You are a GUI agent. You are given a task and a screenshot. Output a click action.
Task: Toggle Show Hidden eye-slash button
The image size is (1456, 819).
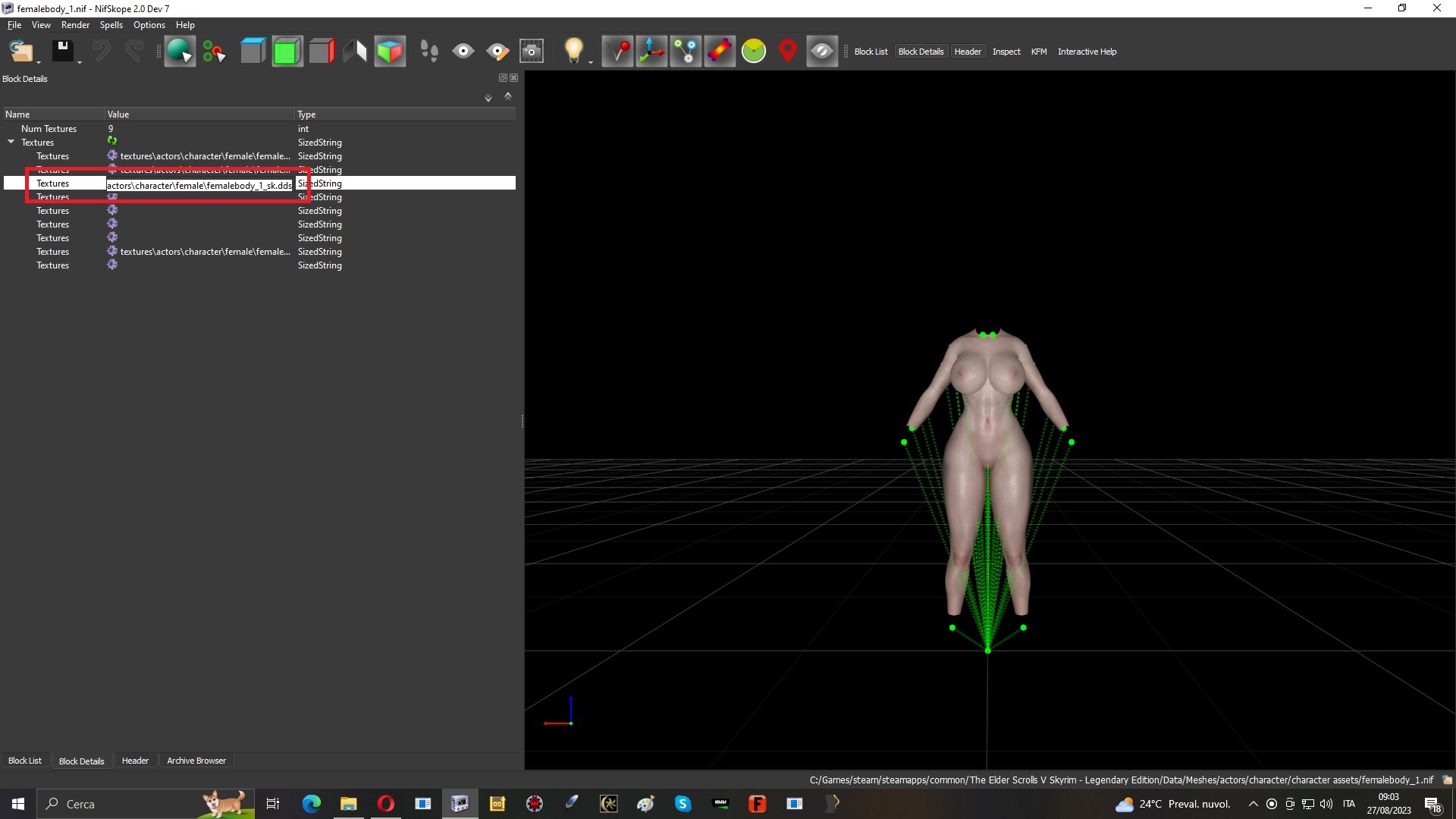click(x=822, y=52)
